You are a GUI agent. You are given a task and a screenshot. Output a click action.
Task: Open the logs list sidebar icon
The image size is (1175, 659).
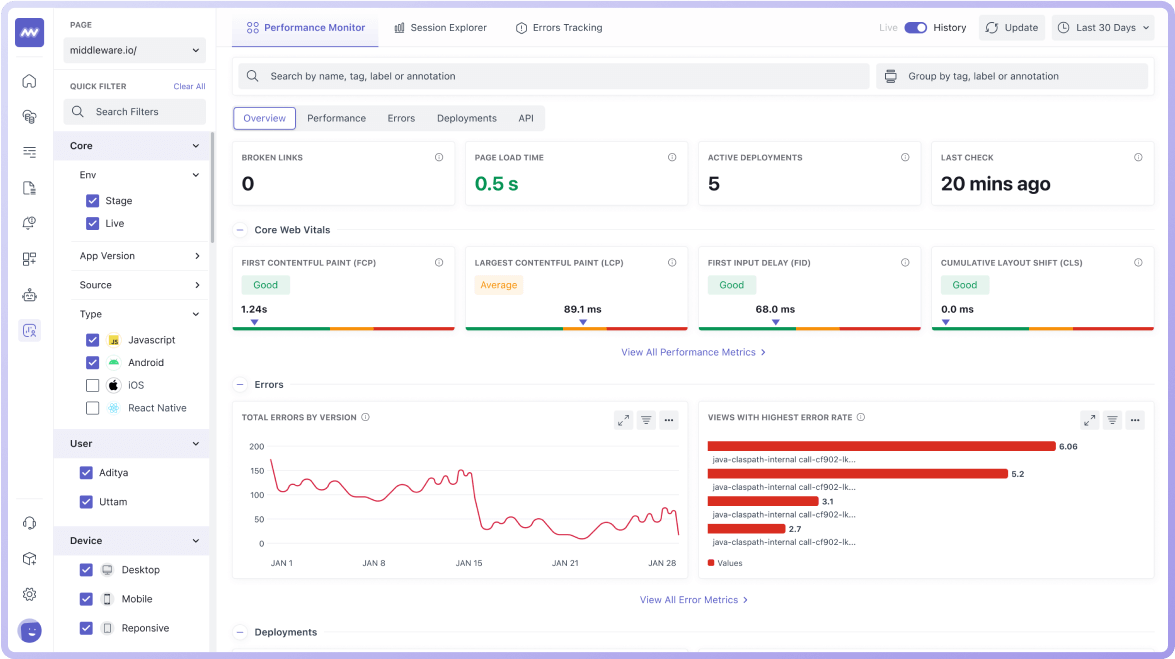[29, 152]
